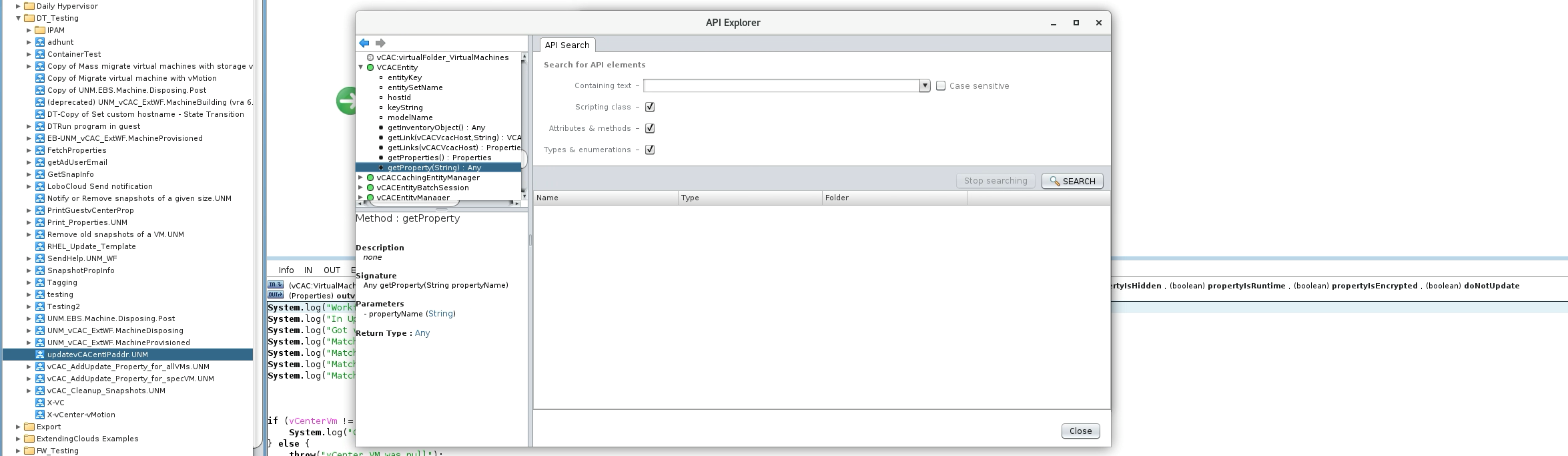This screenshot has height=456, width=1568.
Task: Open the IN tab in script panel
Action: coord(308,270)
